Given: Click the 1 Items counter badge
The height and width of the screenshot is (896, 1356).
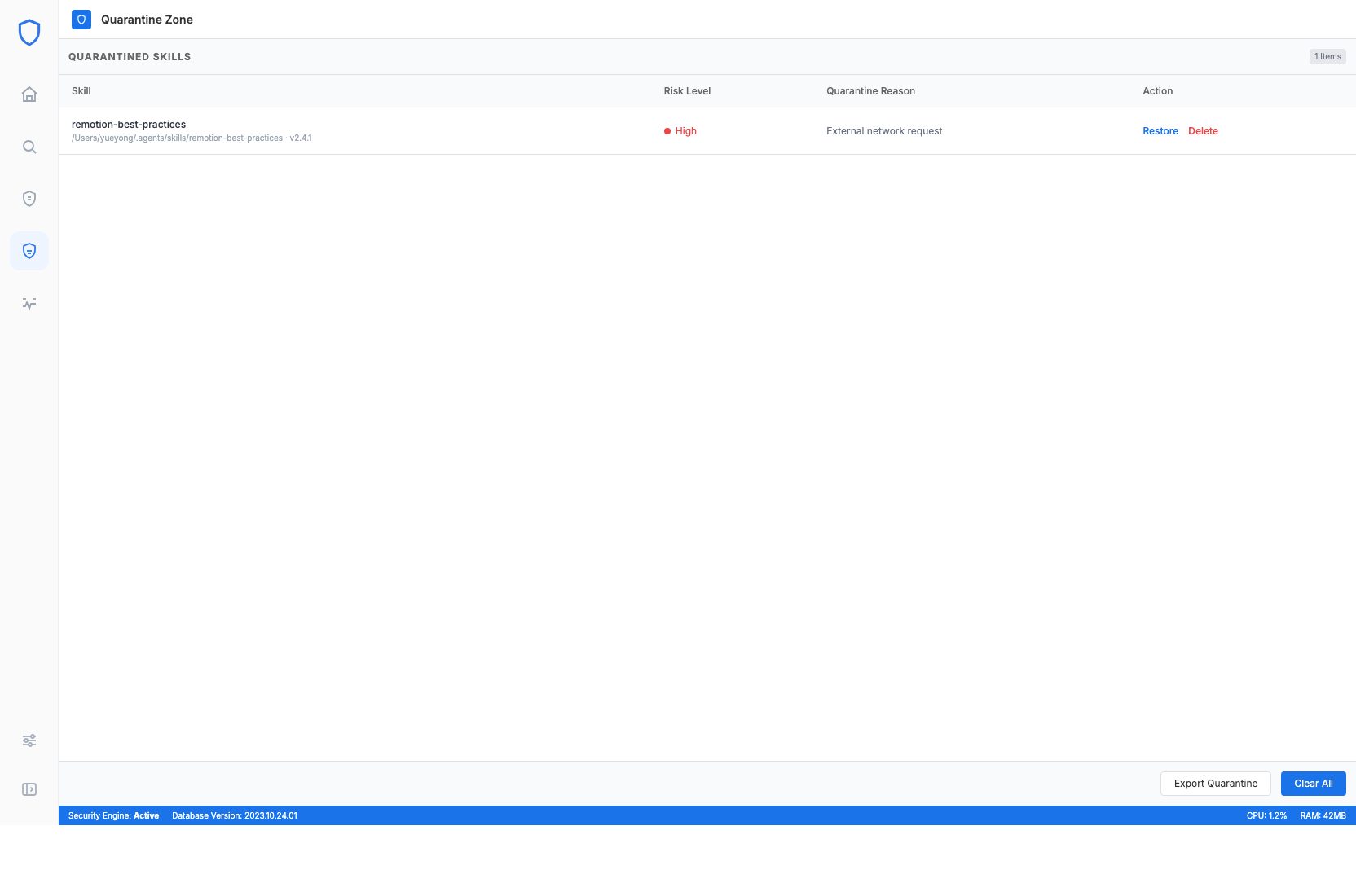Looking at the screenshot, I should pos(1327,56).
